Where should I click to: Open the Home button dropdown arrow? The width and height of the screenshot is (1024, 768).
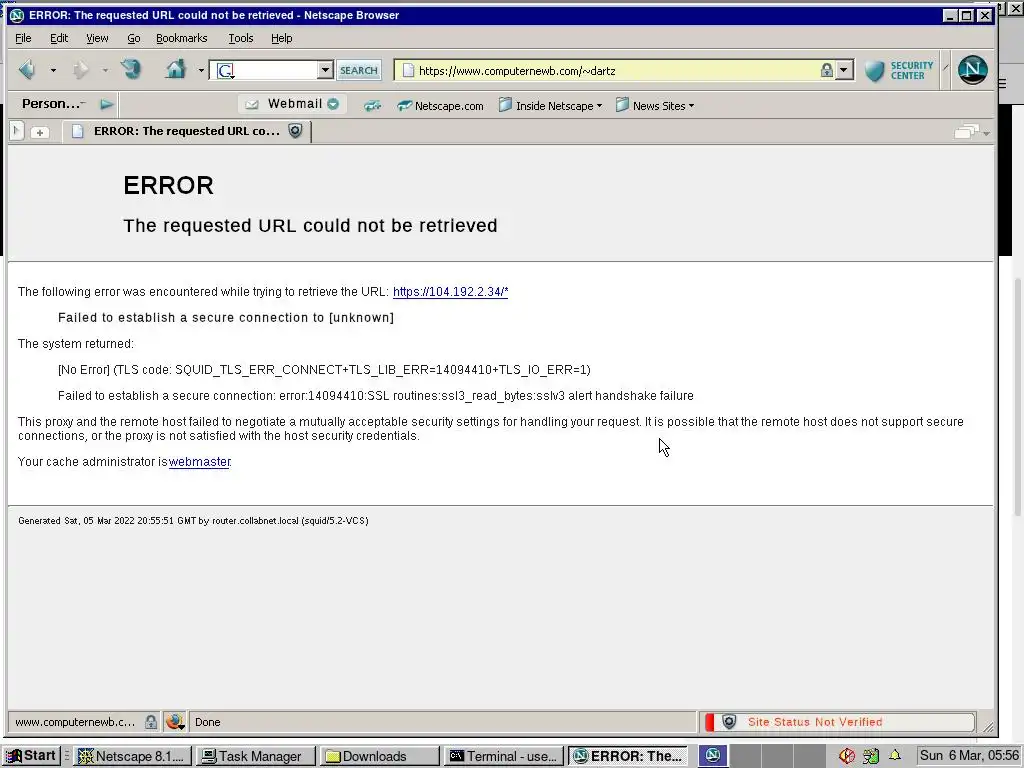tap(201, 71)
